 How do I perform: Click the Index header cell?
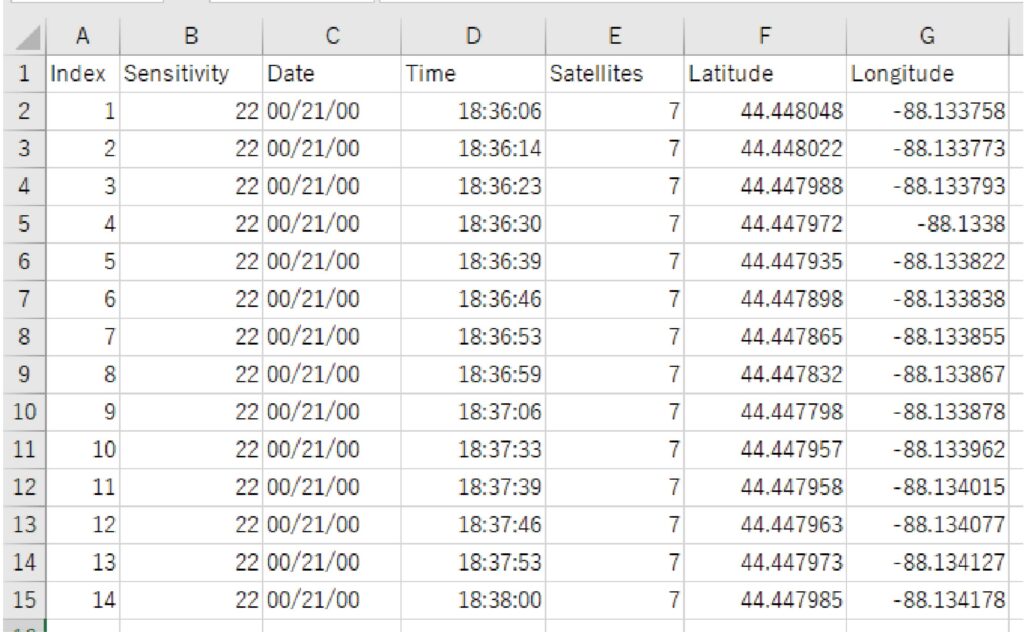[x=83, y=73]
